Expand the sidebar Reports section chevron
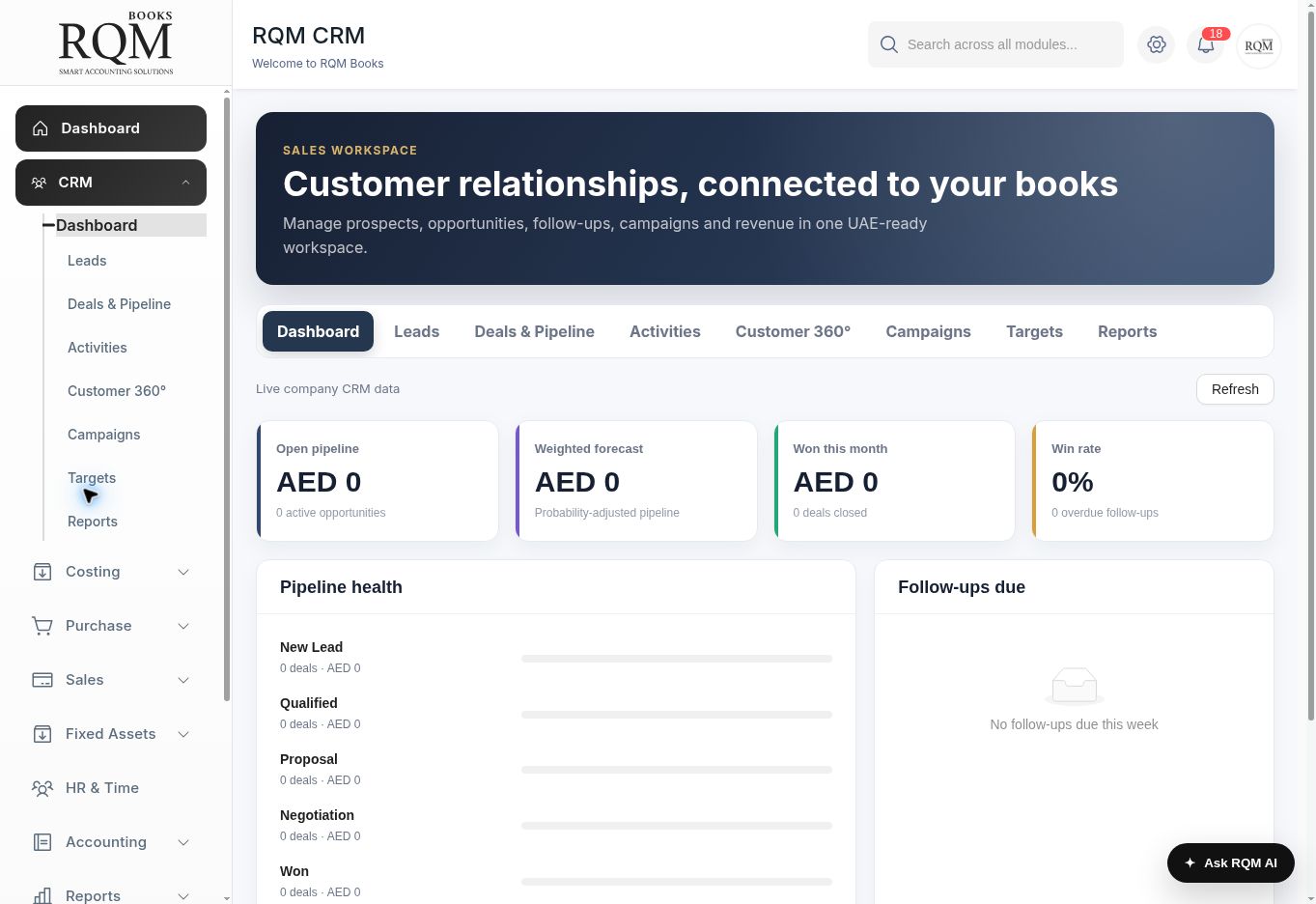Viewport: 1316px width, 904px height. click(183, 896)
